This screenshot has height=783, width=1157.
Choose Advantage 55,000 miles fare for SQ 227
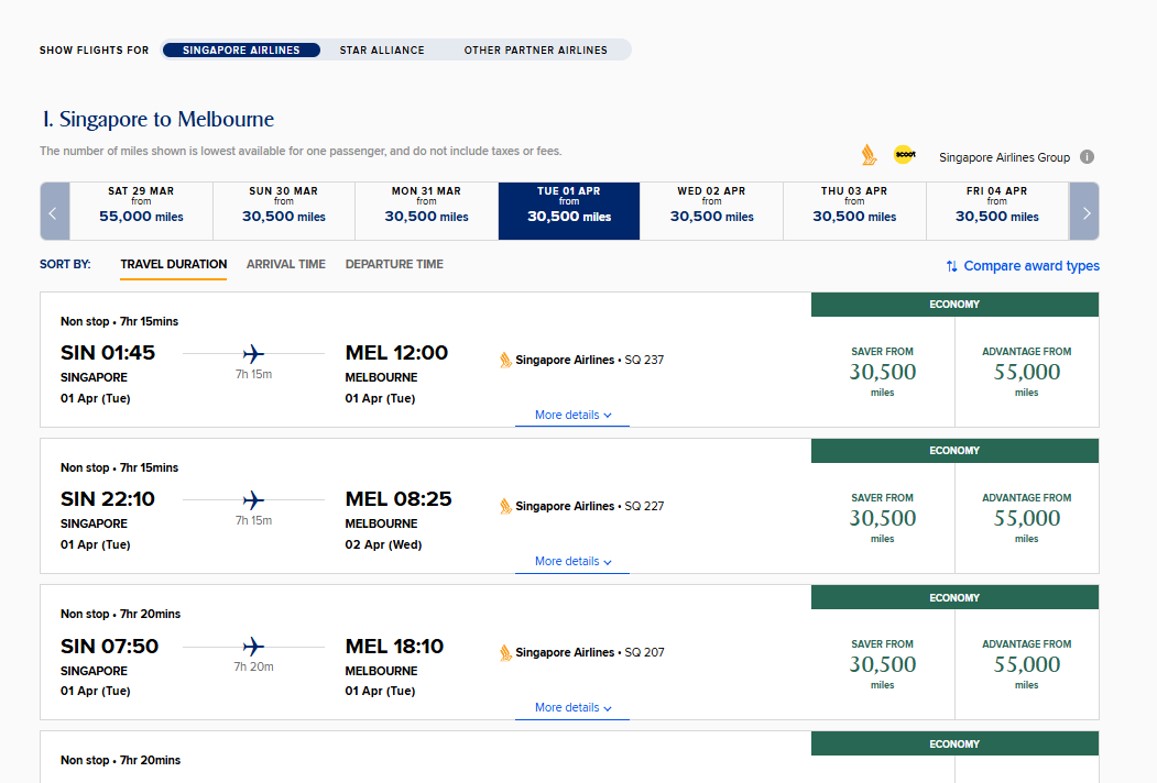click(x=1026, y=518)
